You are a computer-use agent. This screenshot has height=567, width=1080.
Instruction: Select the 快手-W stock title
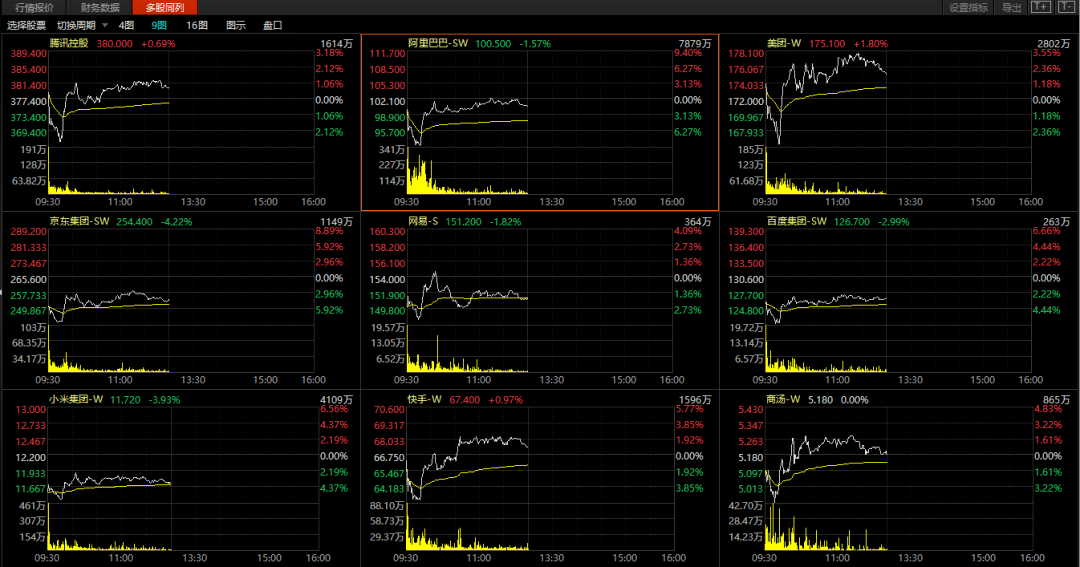coord(424,400)
